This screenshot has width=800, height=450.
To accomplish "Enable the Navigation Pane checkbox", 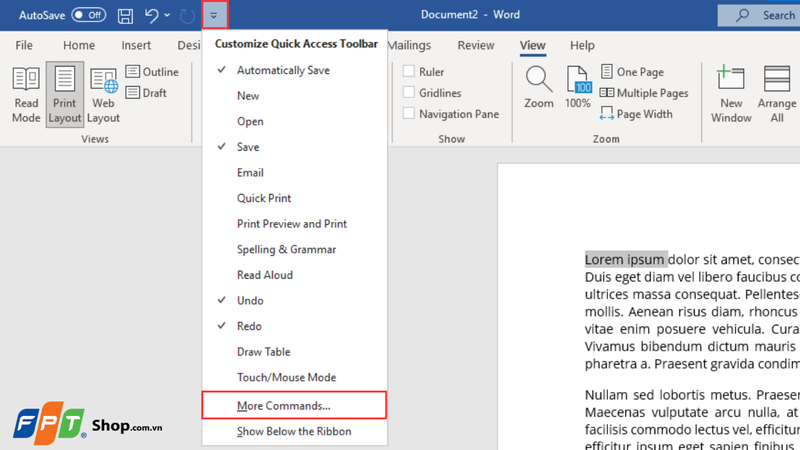I will point(409,113).
